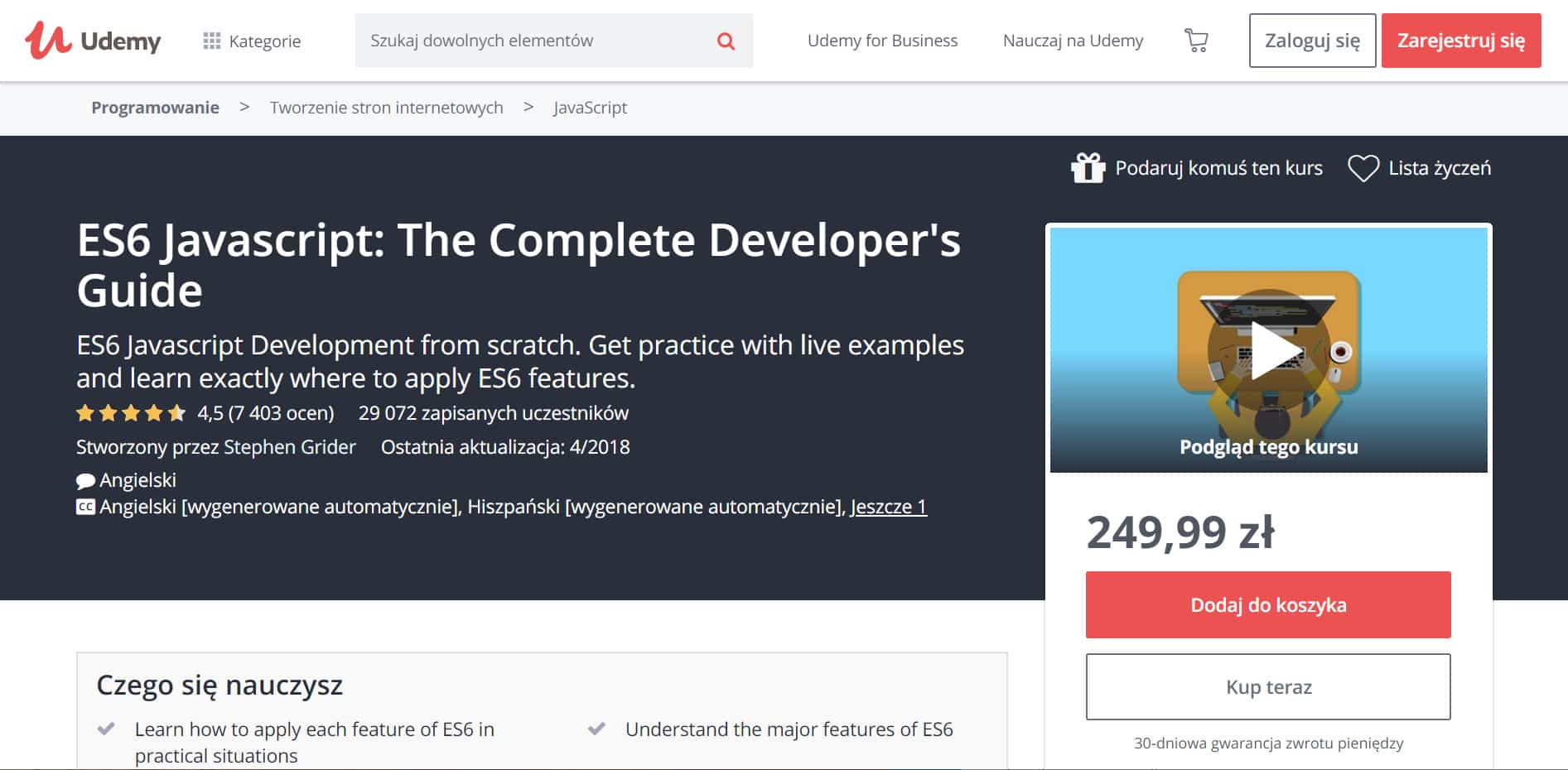Click the Udemy logo
1568x770 pixels.
point(93,40)
